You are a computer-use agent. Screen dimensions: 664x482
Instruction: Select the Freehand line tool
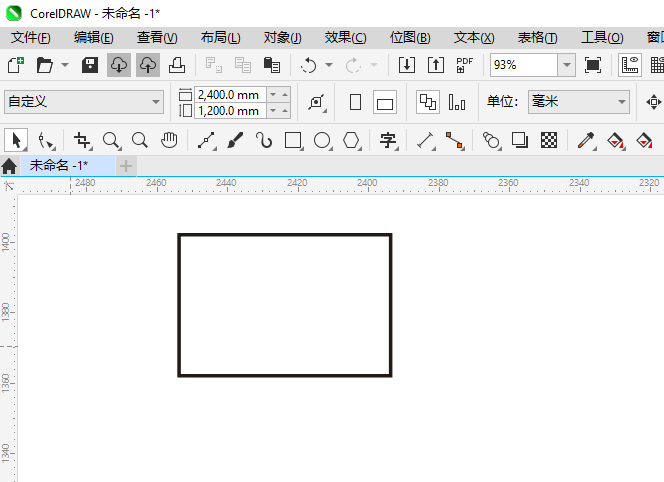(207, 140)
